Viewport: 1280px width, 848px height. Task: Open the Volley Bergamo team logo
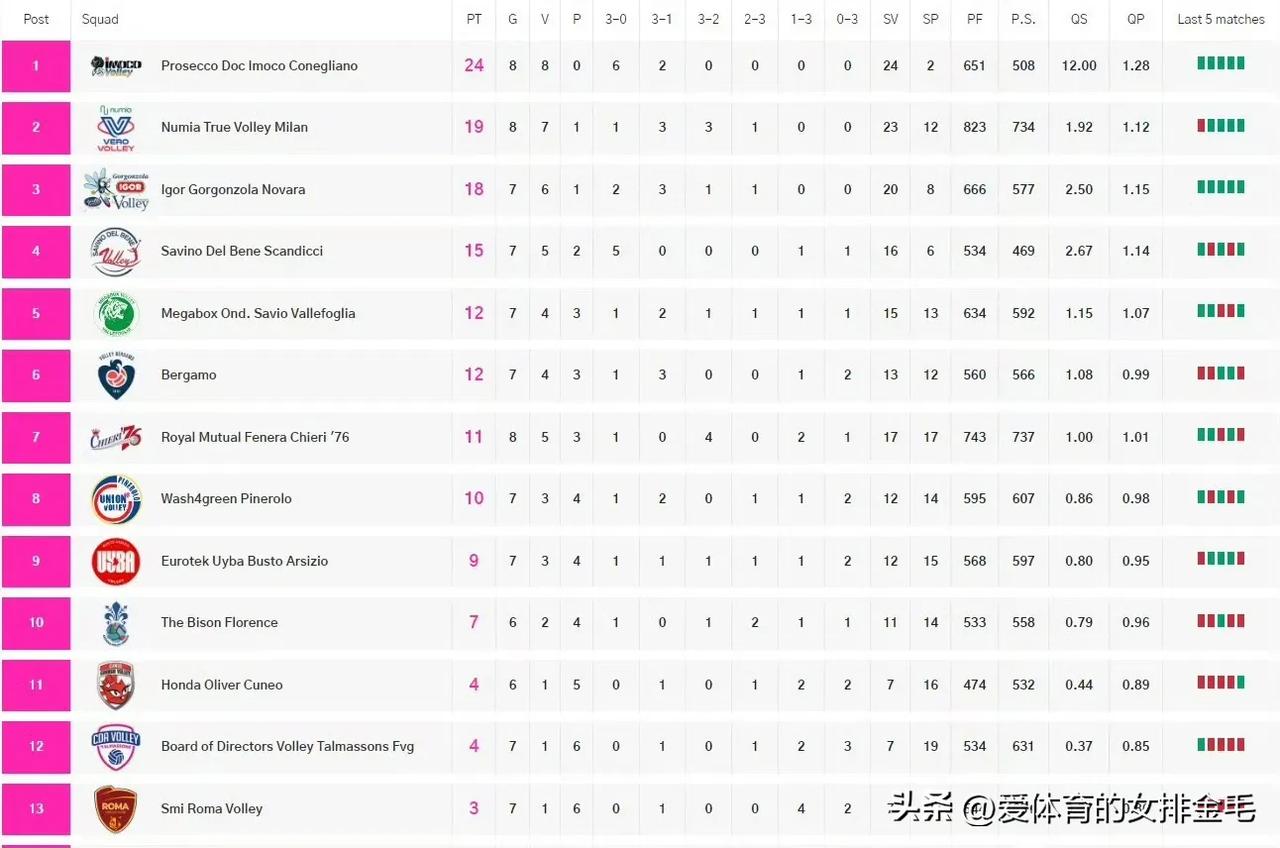116,375
